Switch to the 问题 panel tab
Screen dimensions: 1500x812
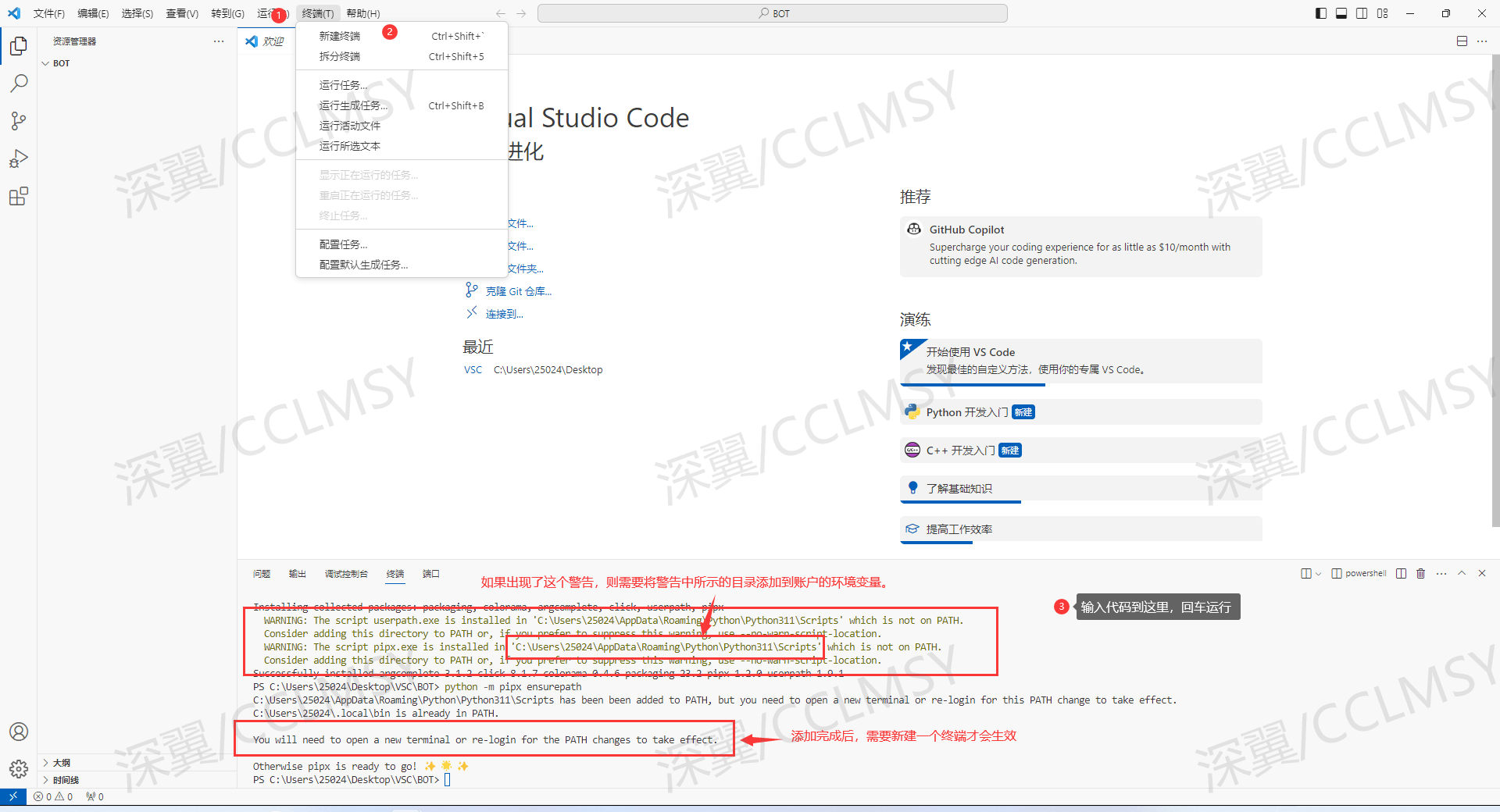[262, 574]
